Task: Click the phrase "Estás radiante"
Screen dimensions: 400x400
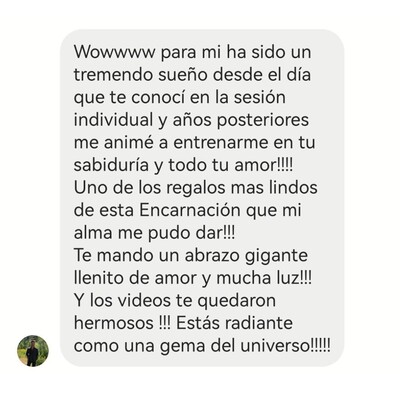Action: point(234,323)
